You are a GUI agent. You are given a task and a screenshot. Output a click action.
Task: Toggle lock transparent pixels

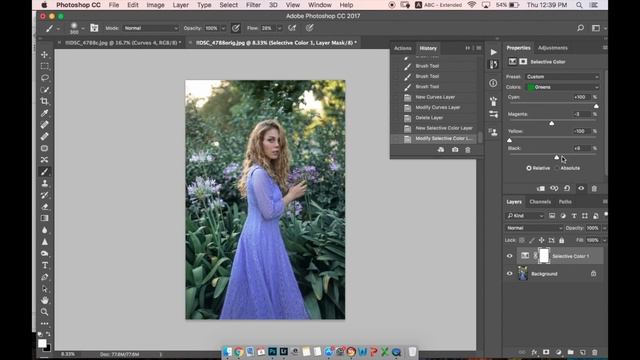[x=522, y=240]
